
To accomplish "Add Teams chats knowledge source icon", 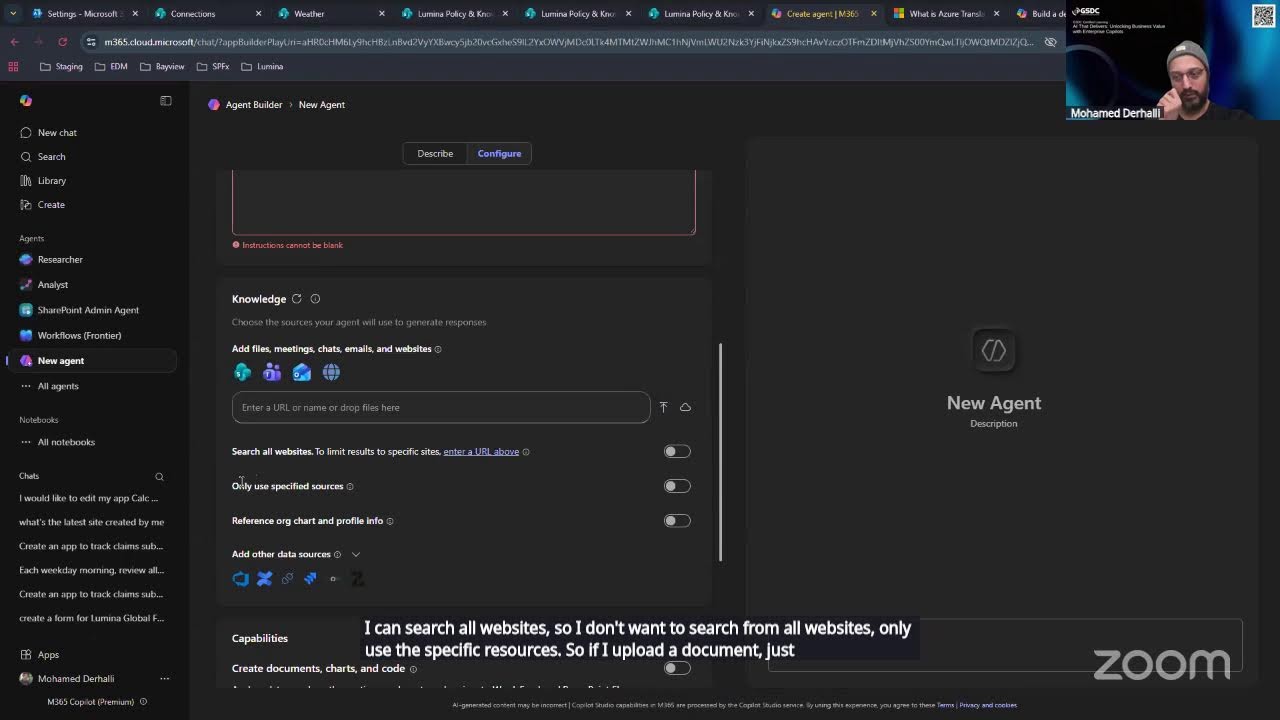I will pos(272,372).
